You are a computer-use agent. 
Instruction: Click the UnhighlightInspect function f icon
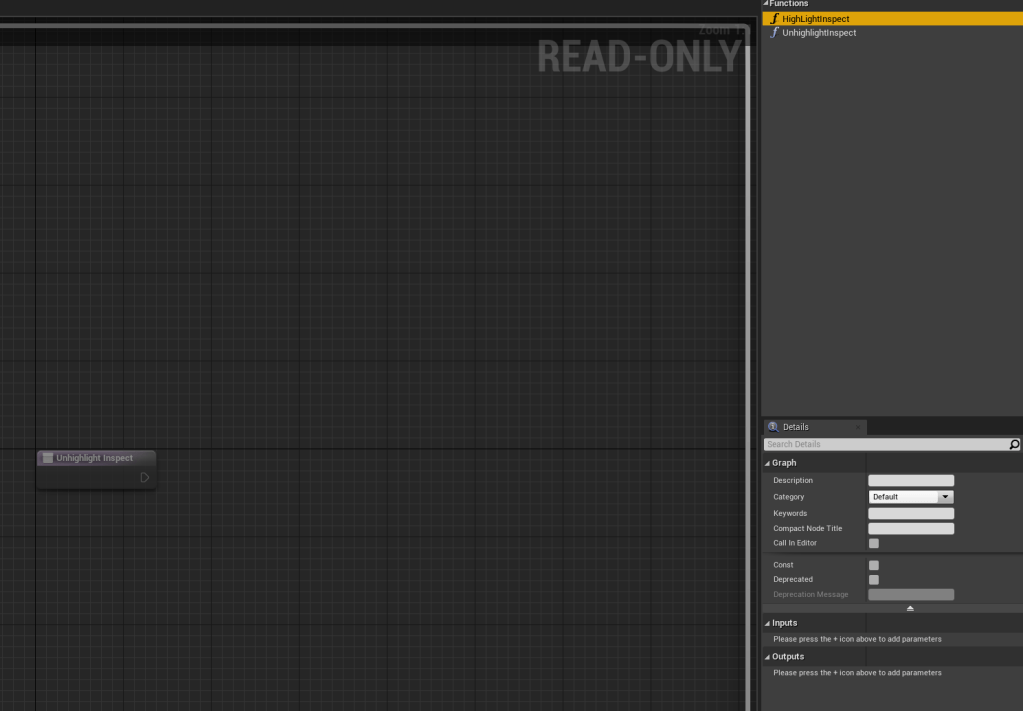point(774,33)
